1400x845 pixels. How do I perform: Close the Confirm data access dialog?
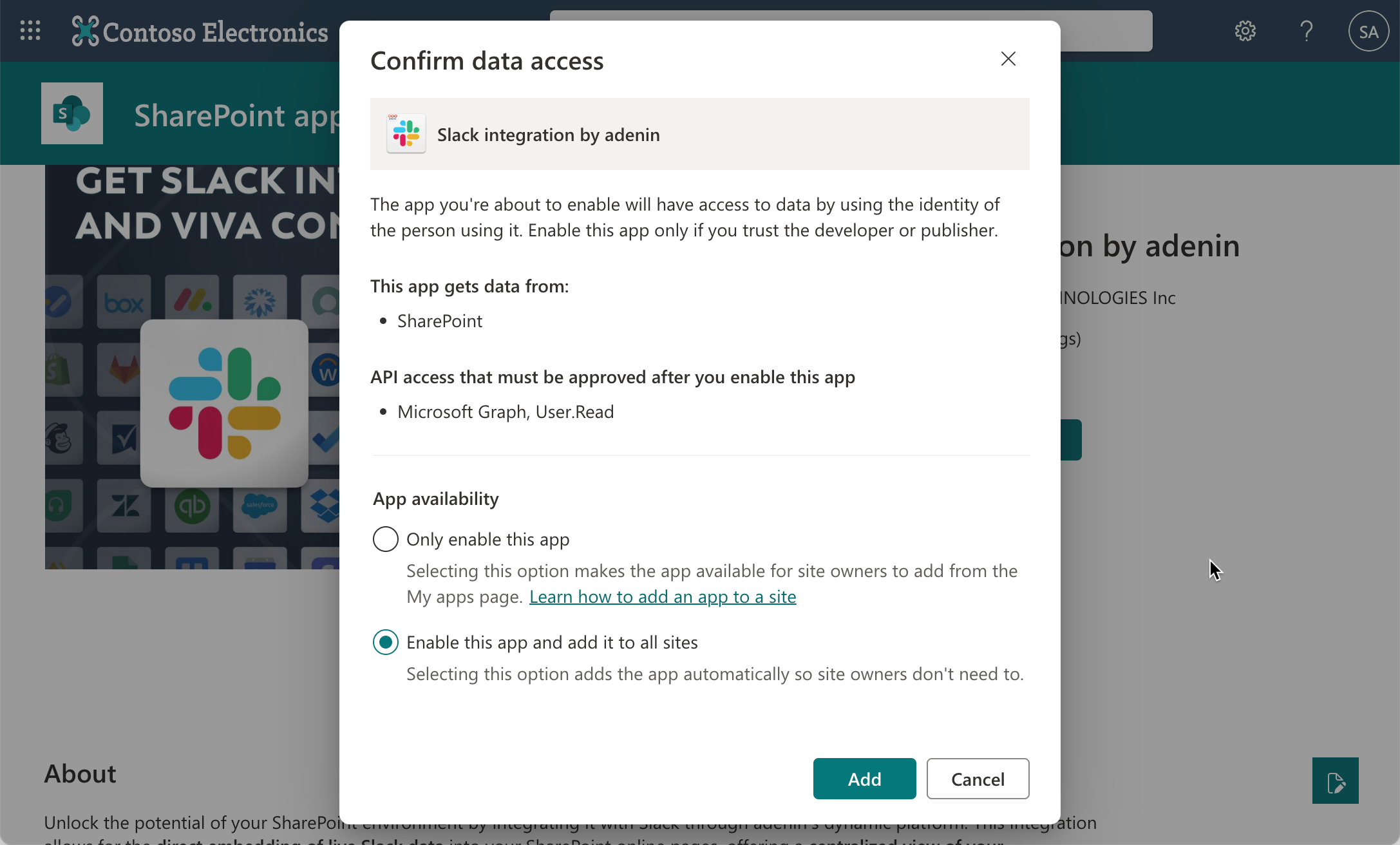pos(1008,59)
